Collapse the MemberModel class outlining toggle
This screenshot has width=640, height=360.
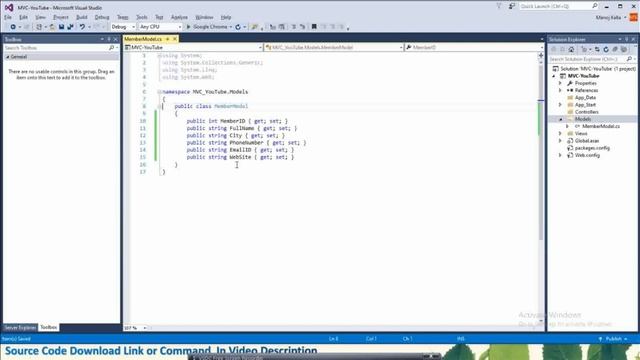(x=160, y=106)
